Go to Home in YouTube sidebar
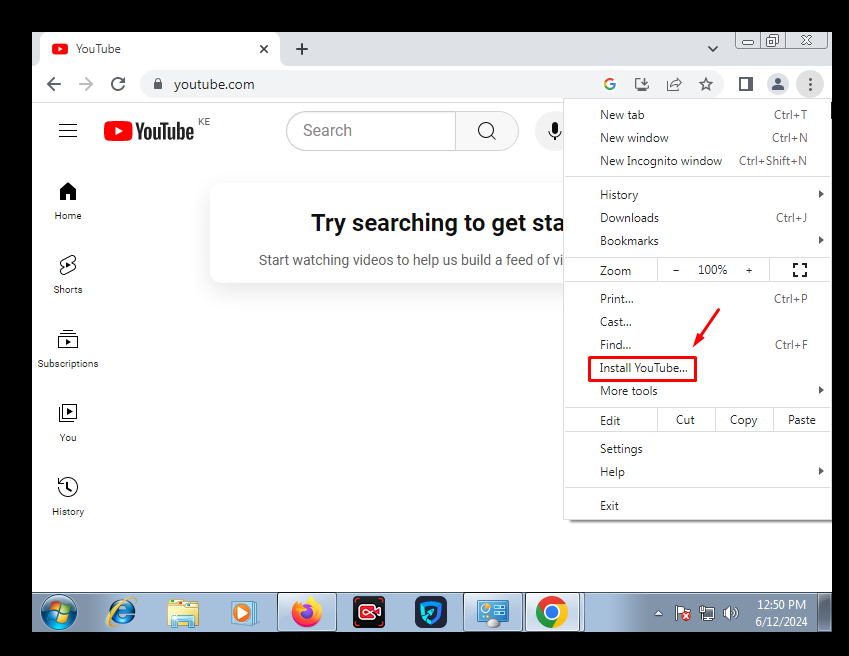Viewport: 849px width, 656px height. (x=68, y=201)
